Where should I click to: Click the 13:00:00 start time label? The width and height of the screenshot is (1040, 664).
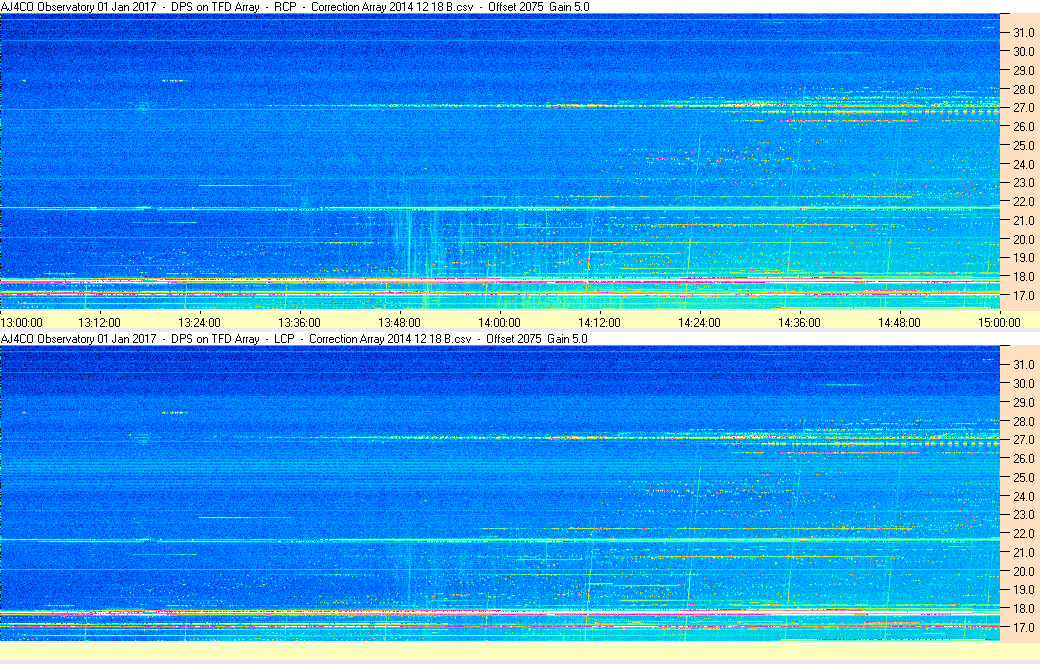22,322
